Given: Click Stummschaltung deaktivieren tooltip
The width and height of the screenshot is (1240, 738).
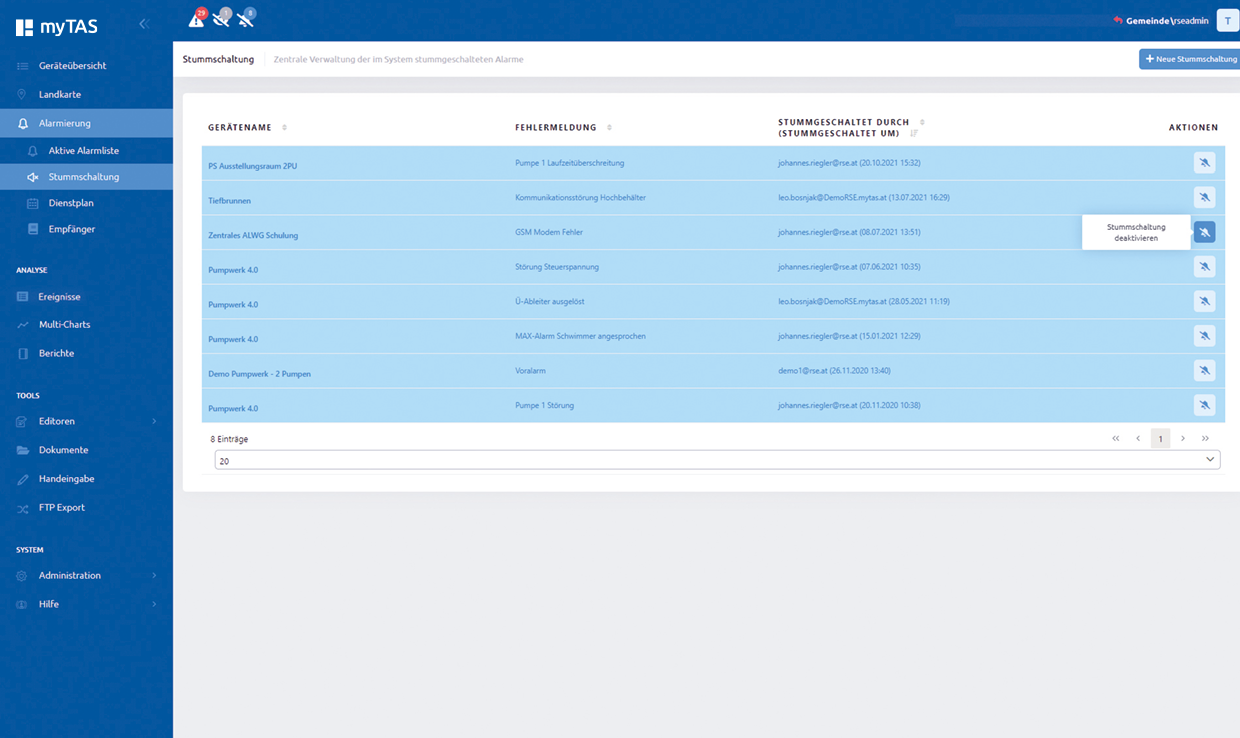Looking at the screenshot, I should click(1136, 232).
